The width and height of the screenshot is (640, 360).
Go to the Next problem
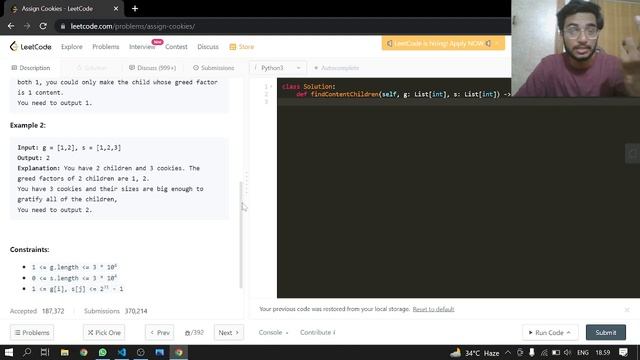(x=229, y=333)
